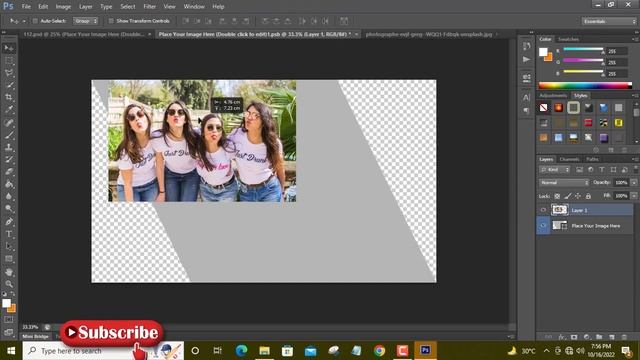The width and height of the screenshot is (640, 360).
Task: Select the Lasso tool
Action: (9, 73)
